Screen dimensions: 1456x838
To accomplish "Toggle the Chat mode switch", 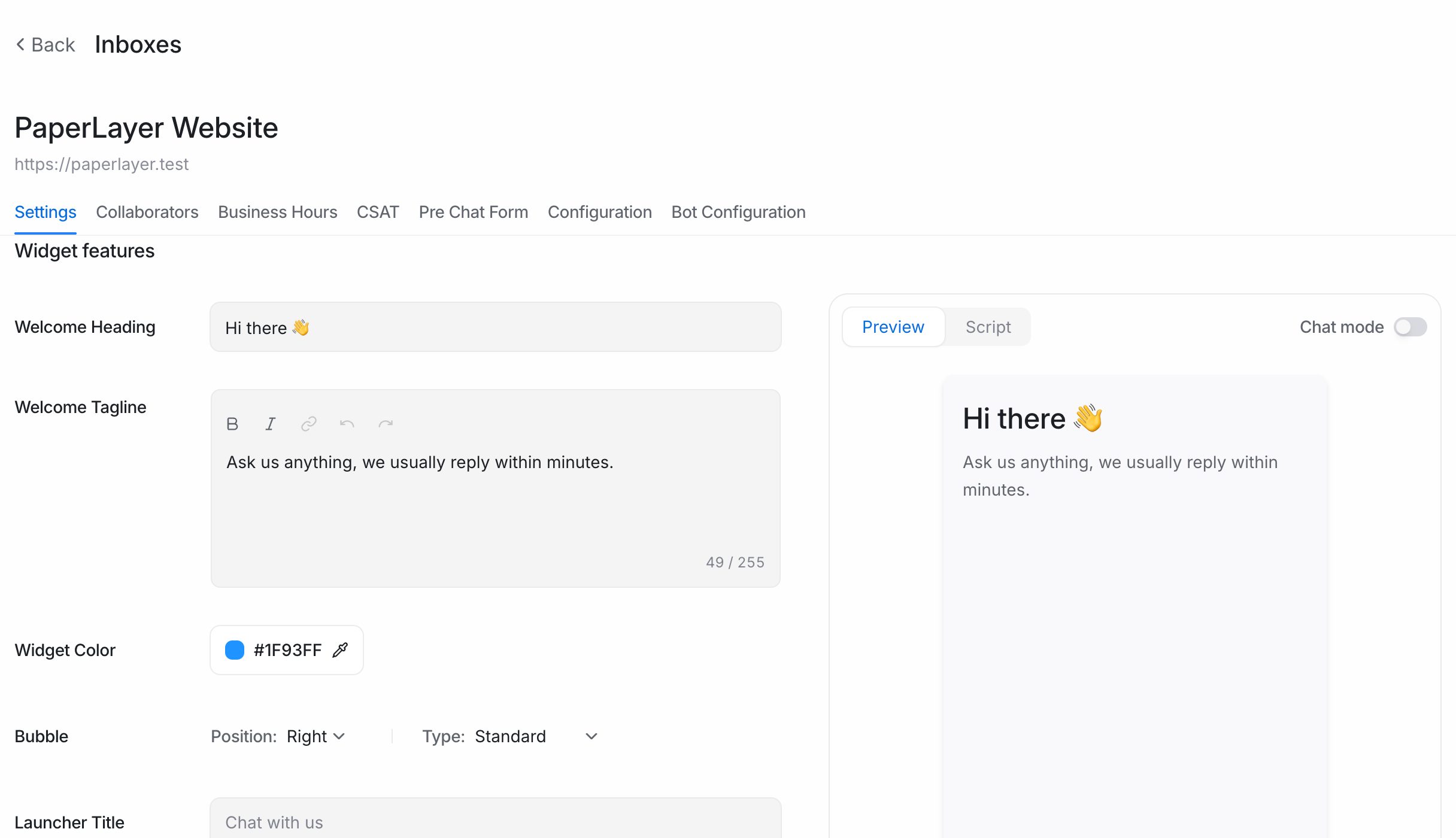I will click(x=1410, y=327).
